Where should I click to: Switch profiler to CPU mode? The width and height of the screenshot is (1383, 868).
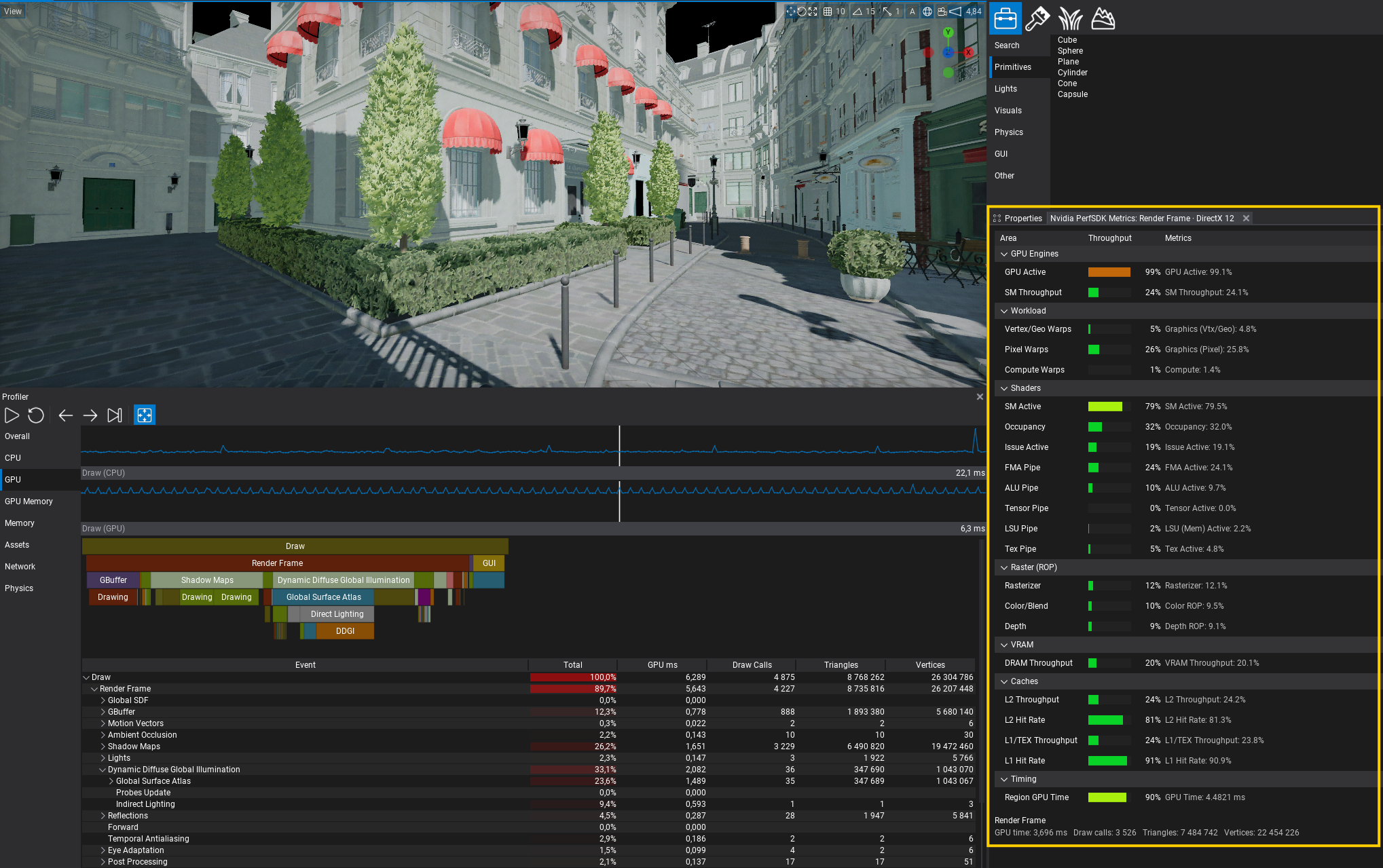tap(40, 458)
